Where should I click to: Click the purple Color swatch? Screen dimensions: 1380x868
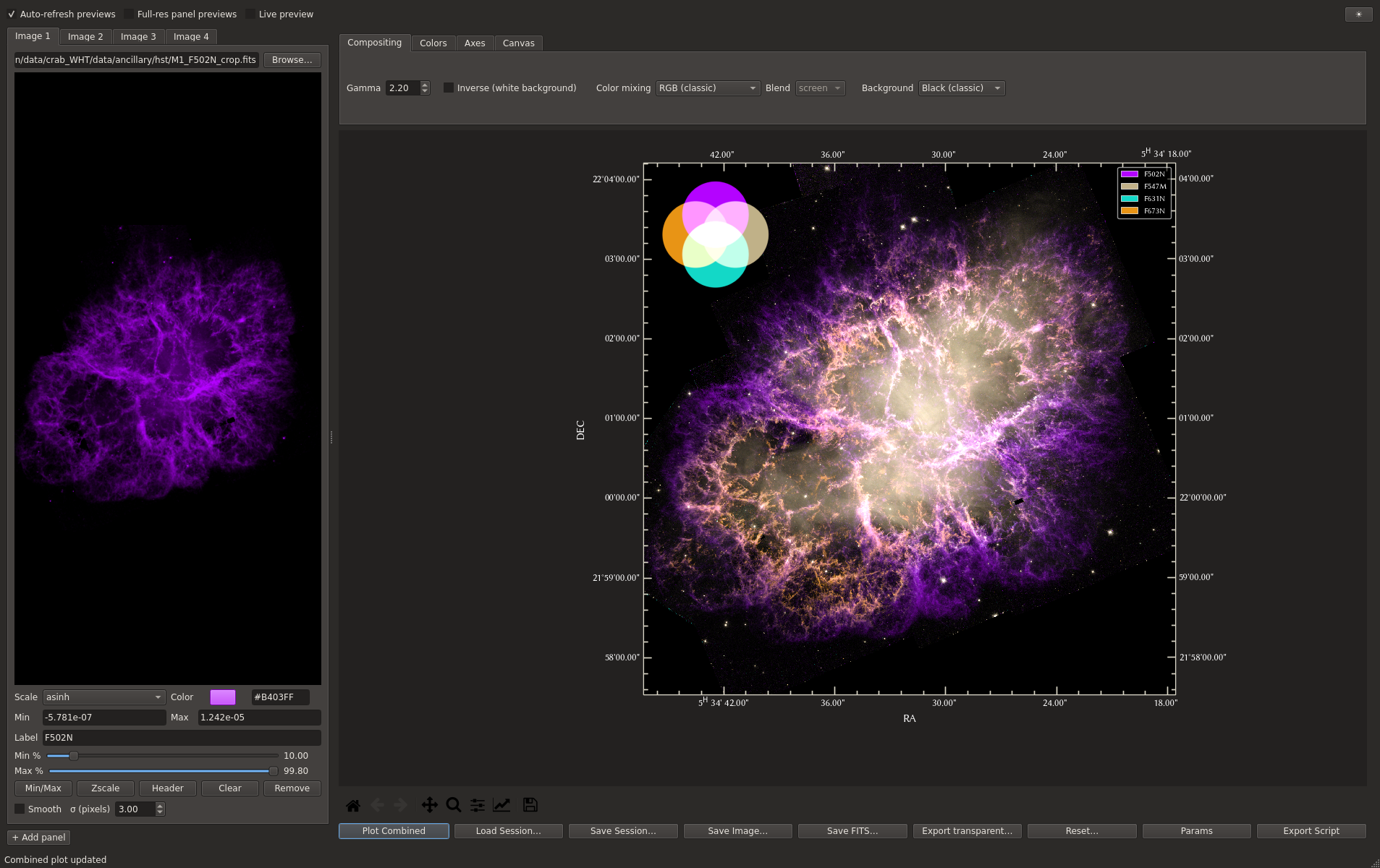coord(223,697)
